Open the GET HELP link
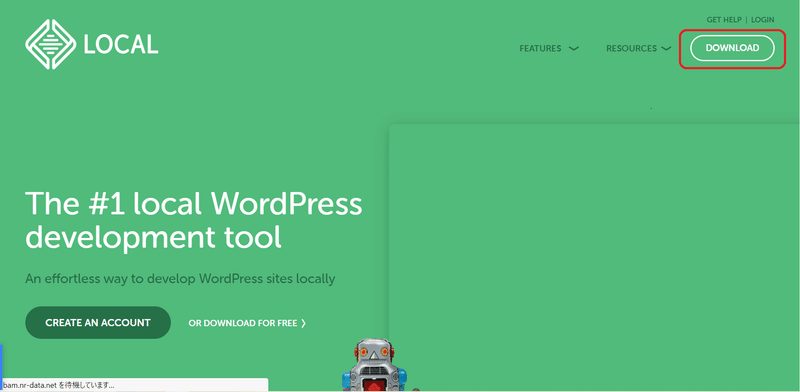This screenshot has height=392, width=800. (x=724, y=20)
